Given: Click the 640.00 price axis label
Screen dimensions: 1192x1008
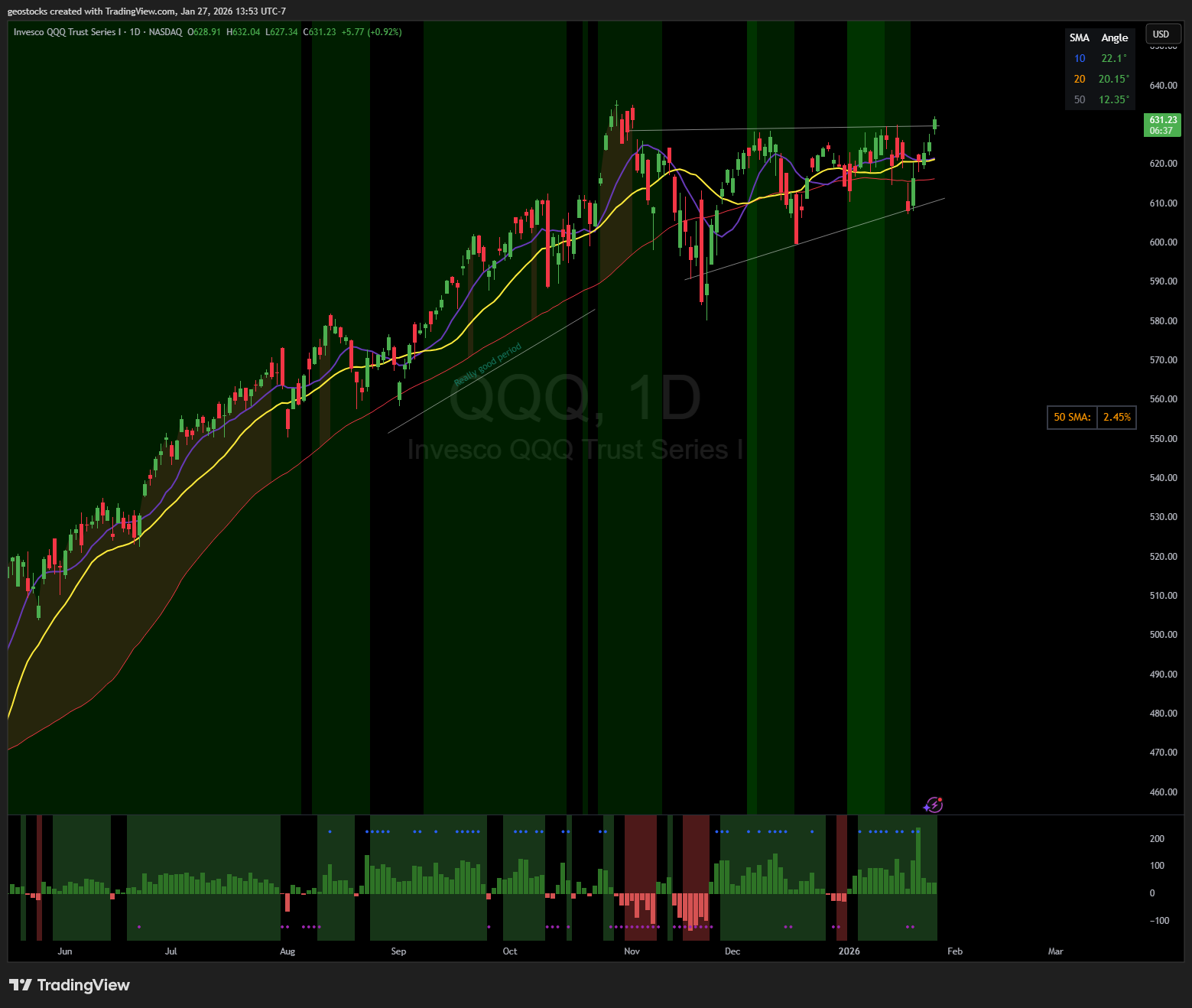Looking at the screenshot, I should pos(1163,86).
